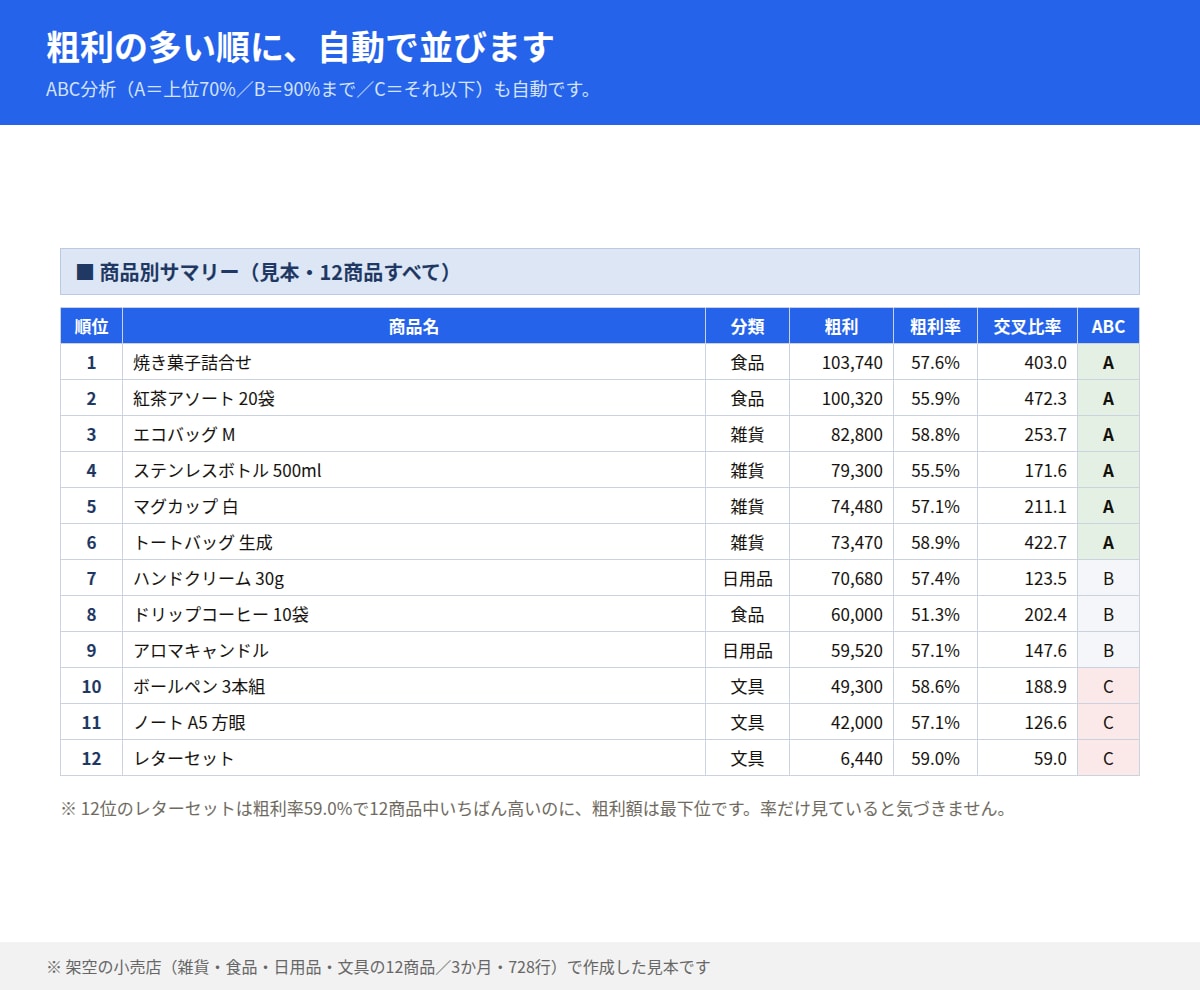Click rank number 12 cell

pos(91,758)
